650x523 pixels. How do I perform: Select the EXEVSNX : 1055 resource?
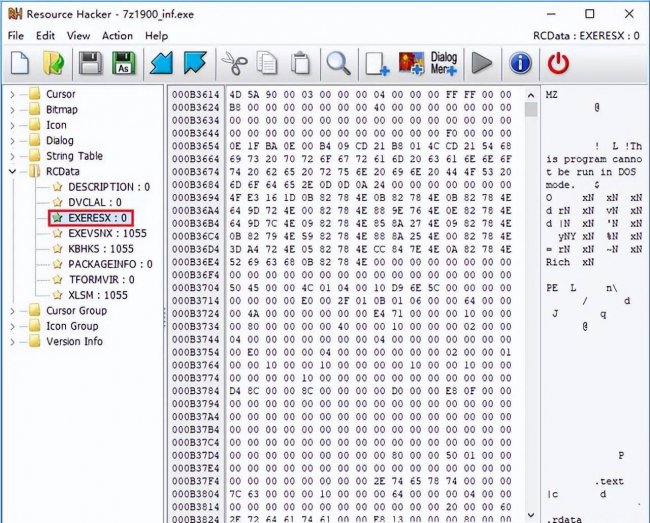[107, 233]
